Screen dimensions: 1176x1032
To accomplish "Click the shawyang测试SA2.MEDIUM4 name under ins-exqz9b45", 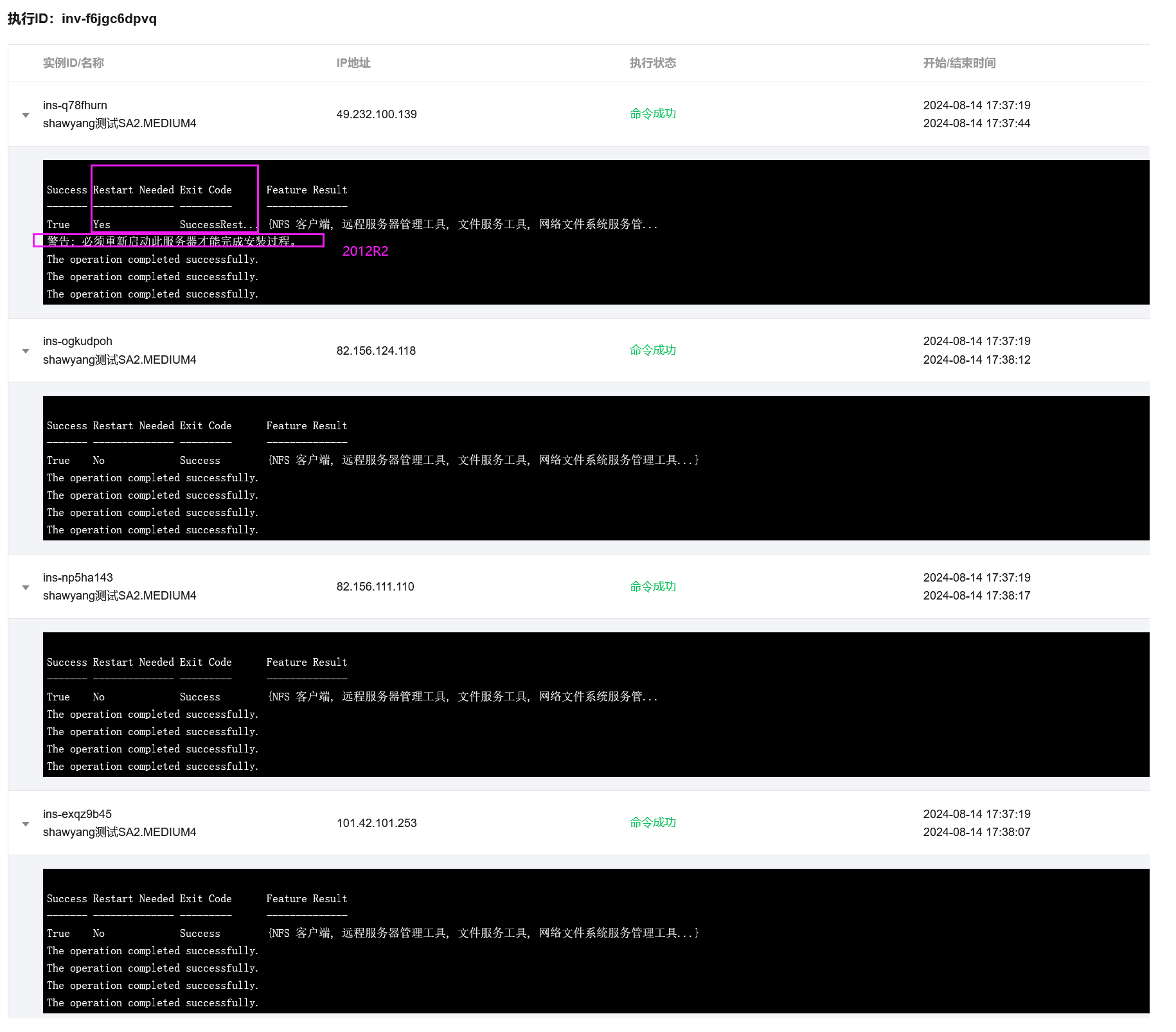I will [x=120, y=832].
